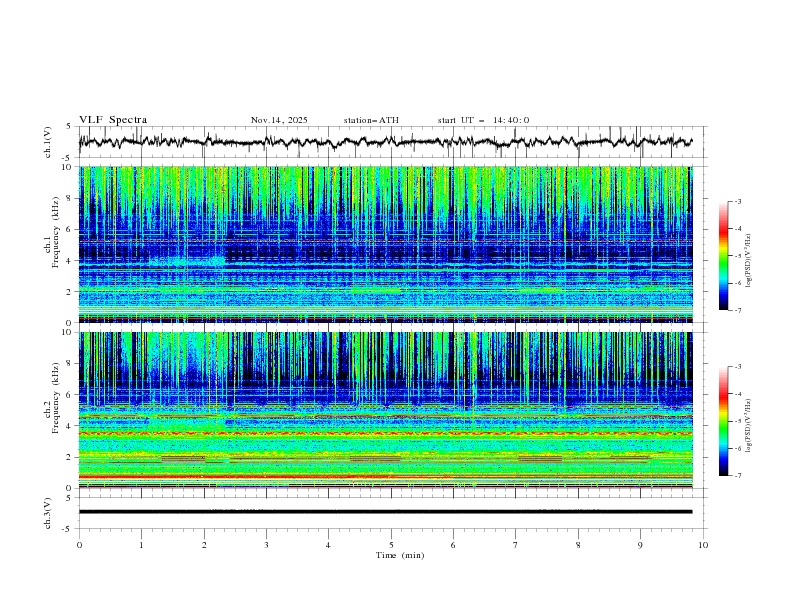Screen dimensions: 792x612
Task: Click the 8 minute tick on time axis
Action: click(578, 545)
